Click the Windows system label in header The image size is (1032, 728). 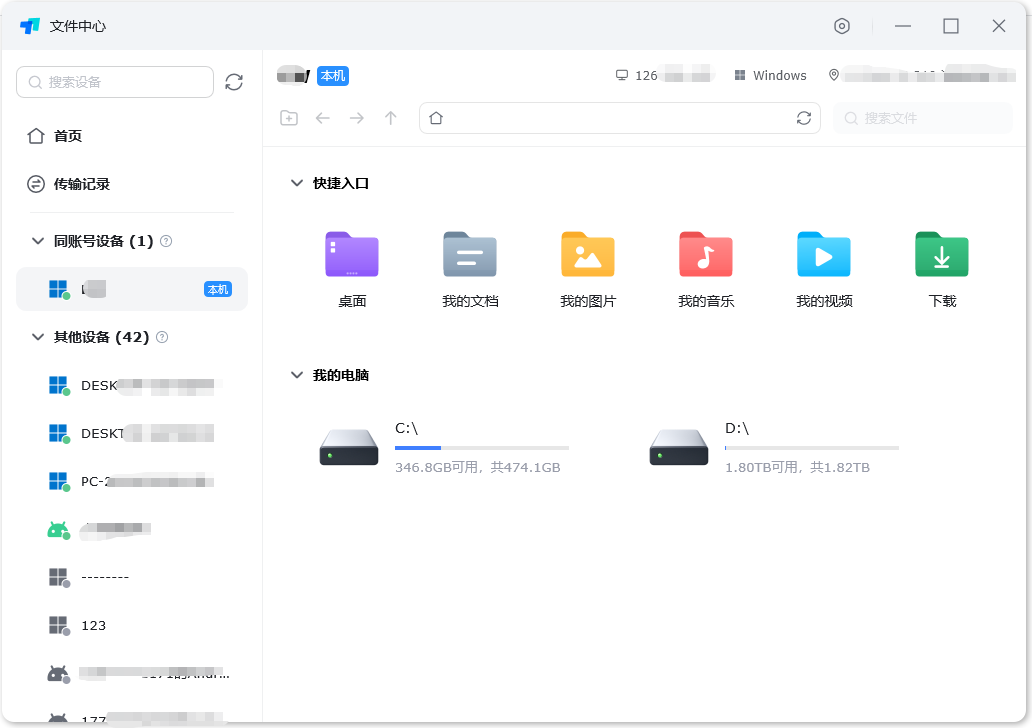click(779, 76)
